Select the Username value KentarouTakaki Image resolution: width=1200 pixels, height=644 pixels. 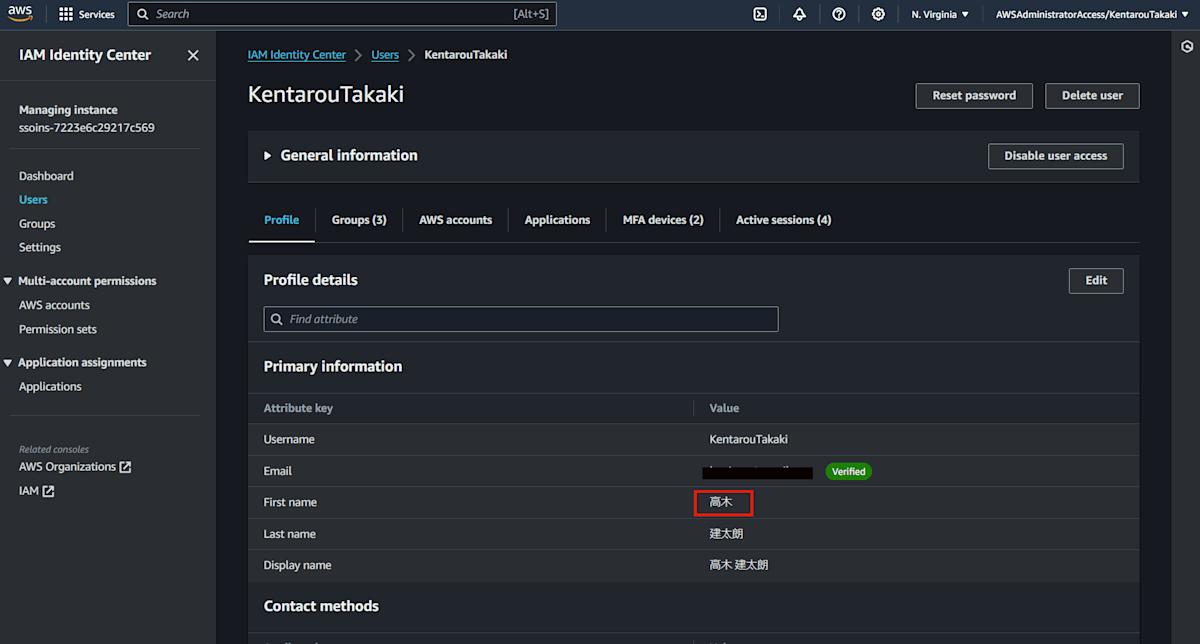749,439
